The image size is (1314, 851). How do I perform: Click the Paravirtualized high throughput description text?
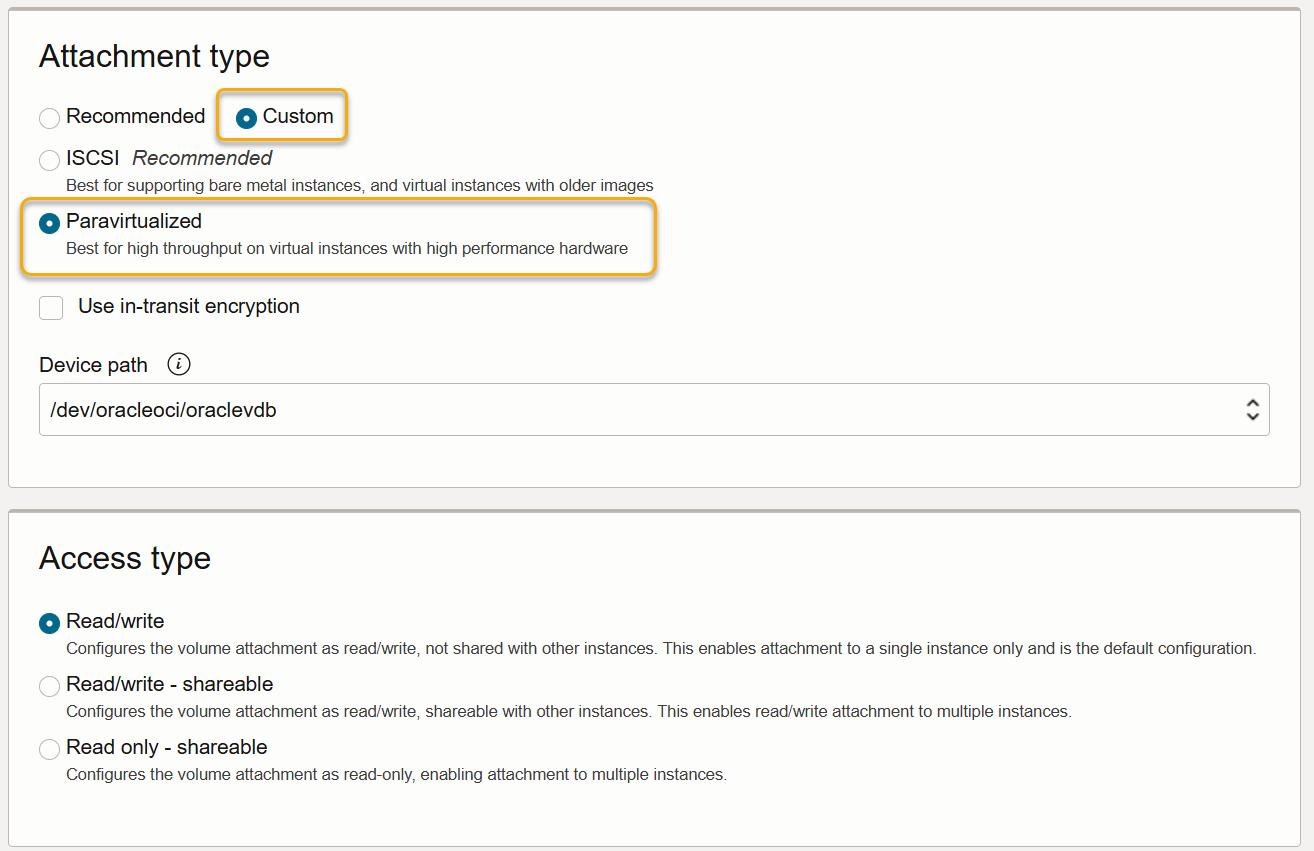[x=347, y=248]
